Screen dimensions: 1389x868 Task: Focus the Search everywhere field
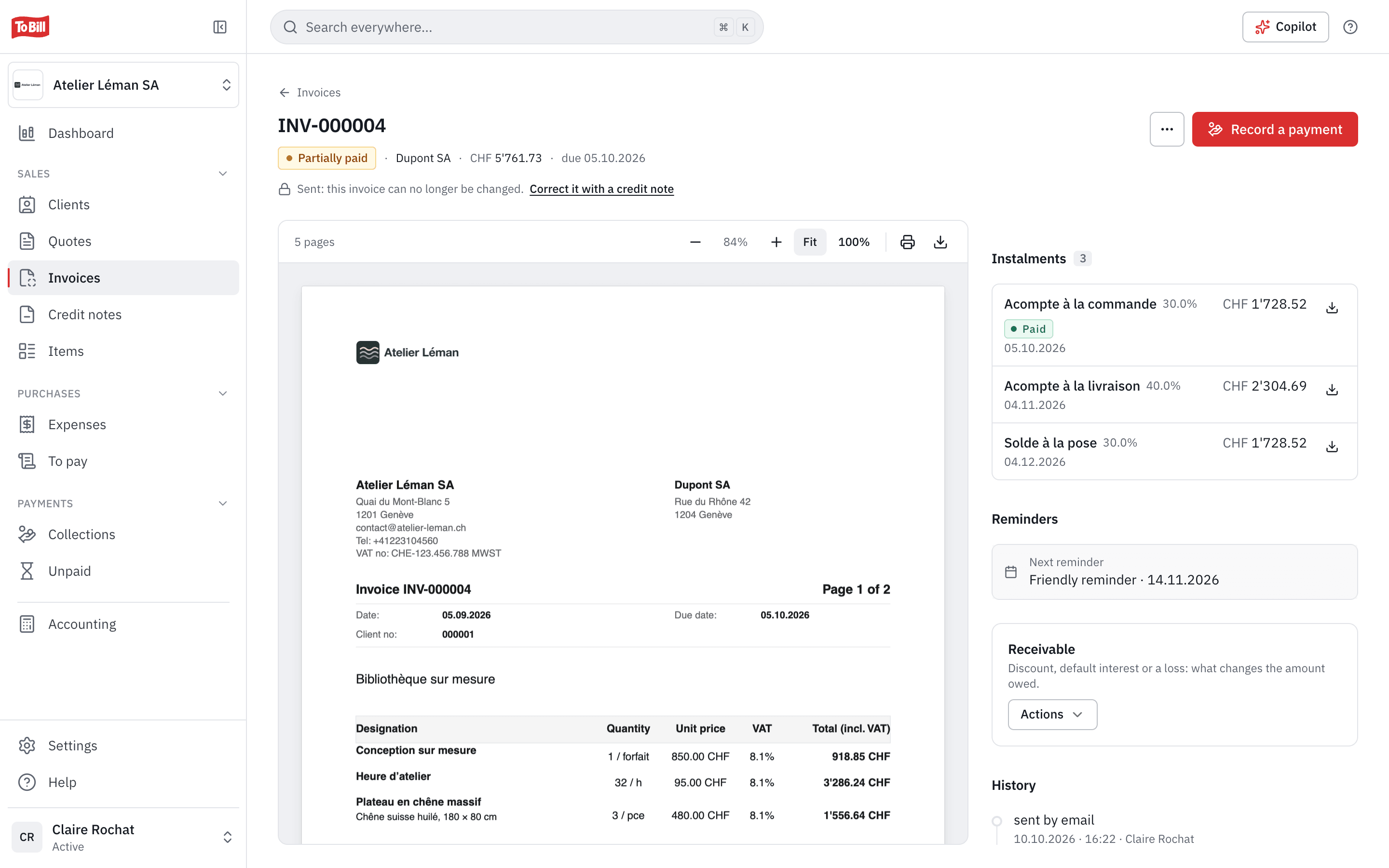517,27
